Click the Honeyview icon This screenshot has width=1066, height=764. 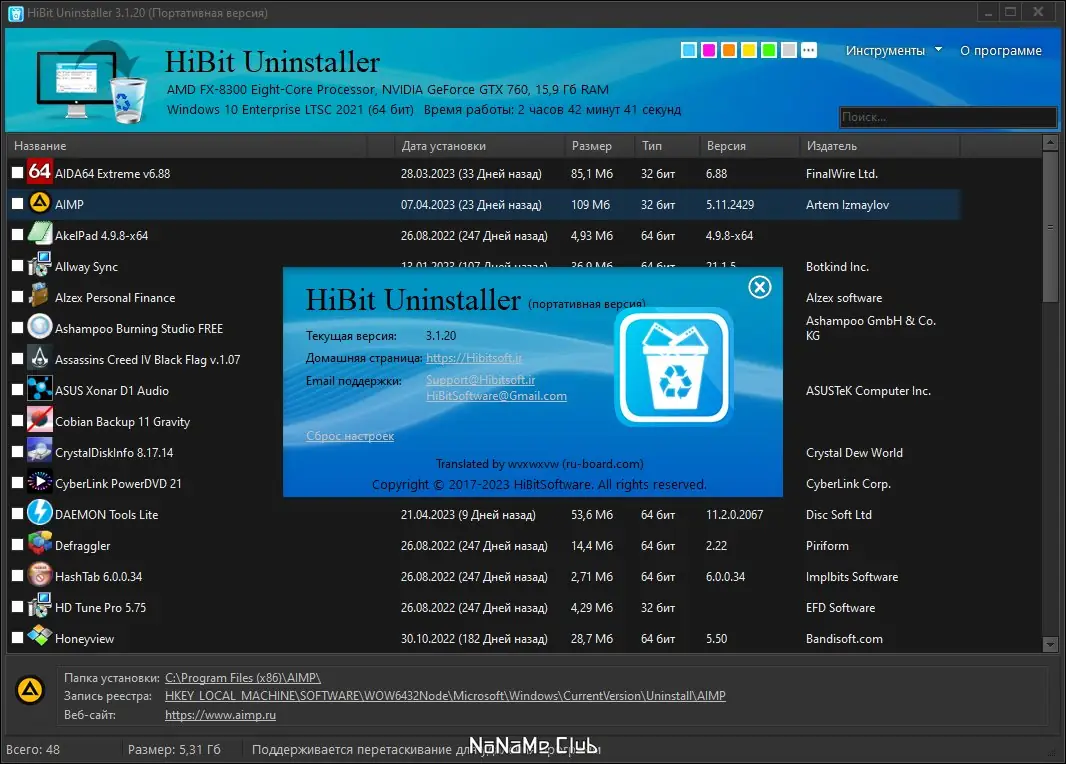pyautogui.click(x=39, y=637)
